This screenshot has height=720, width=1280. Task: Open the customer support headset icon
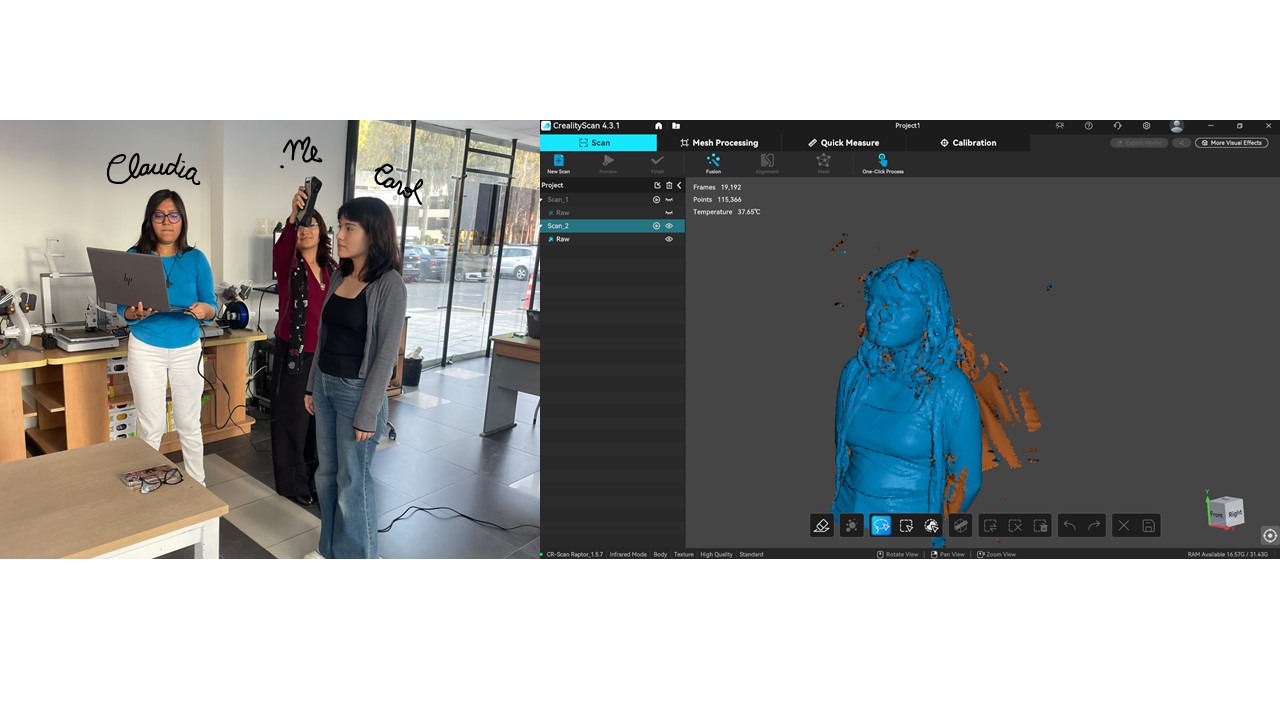1117,126
